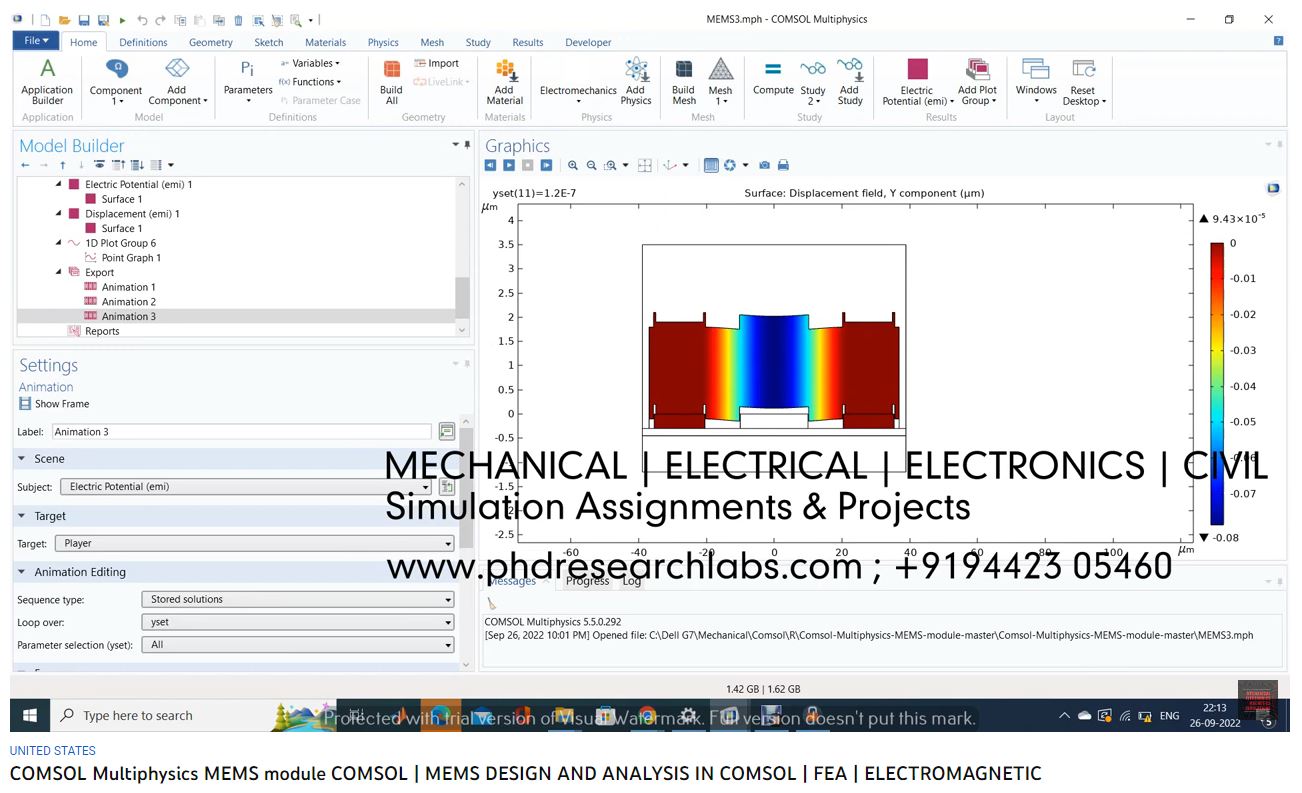Open the Functions dropdown in ribbon
The width and height of the screenshot is (1302, 793).
point(310,82)
